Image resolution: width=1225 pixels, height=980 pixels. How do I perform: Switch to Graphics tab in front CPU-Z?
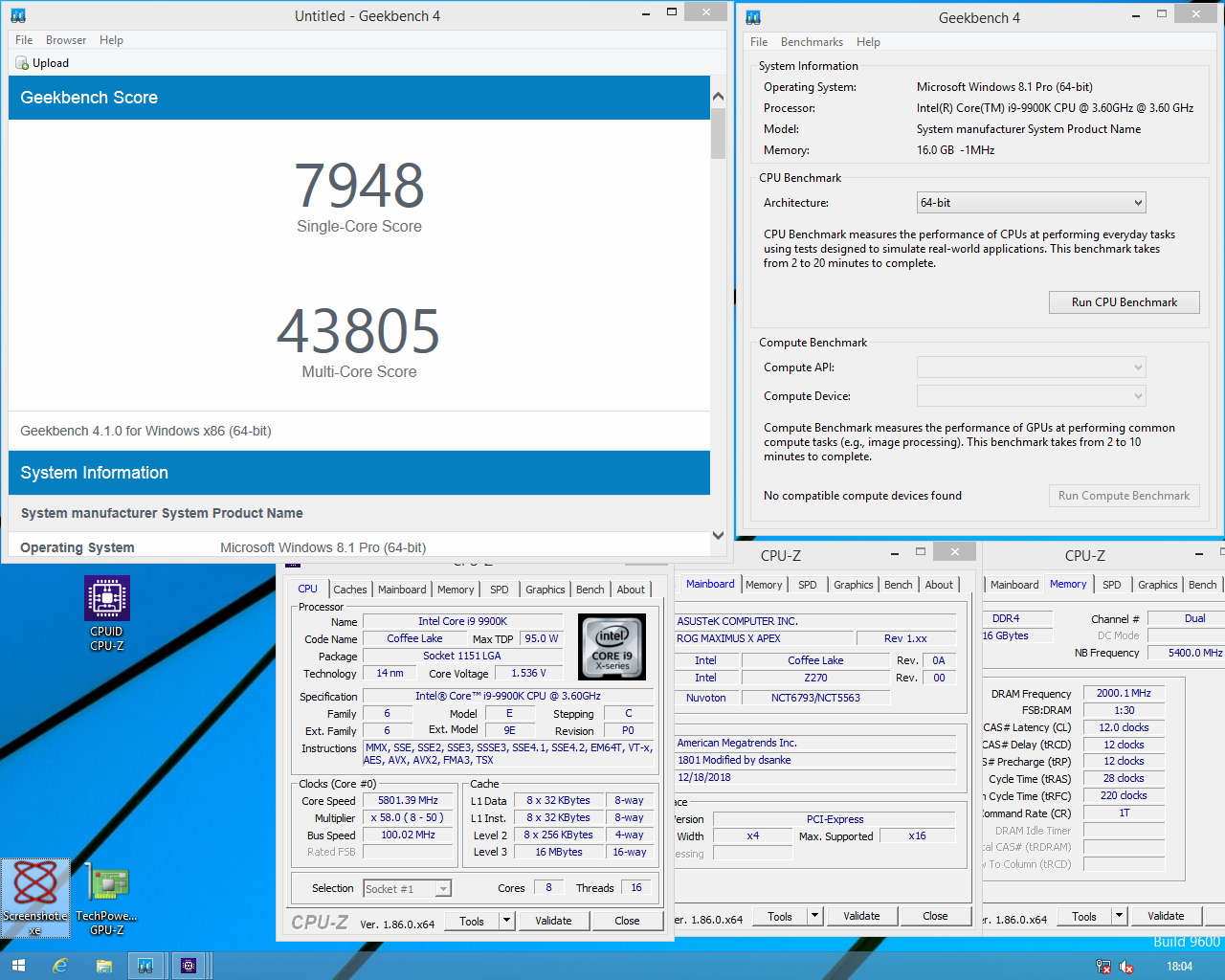tap(546, 590)
